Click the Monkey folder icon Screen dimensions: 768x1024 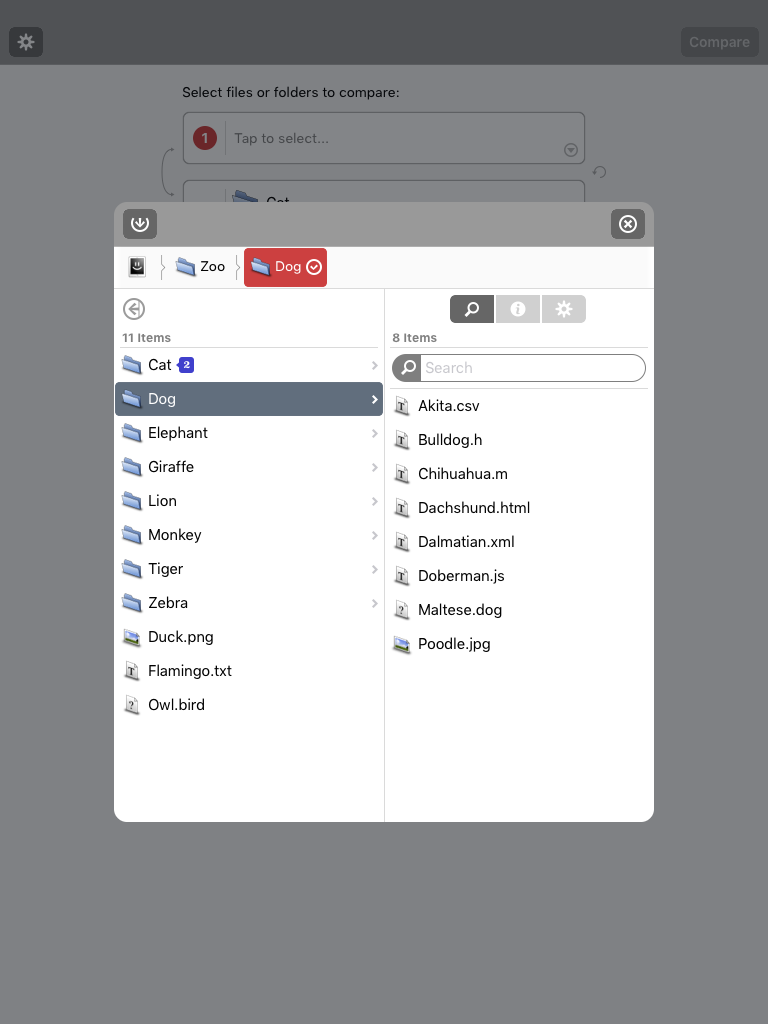coord(132,534)
